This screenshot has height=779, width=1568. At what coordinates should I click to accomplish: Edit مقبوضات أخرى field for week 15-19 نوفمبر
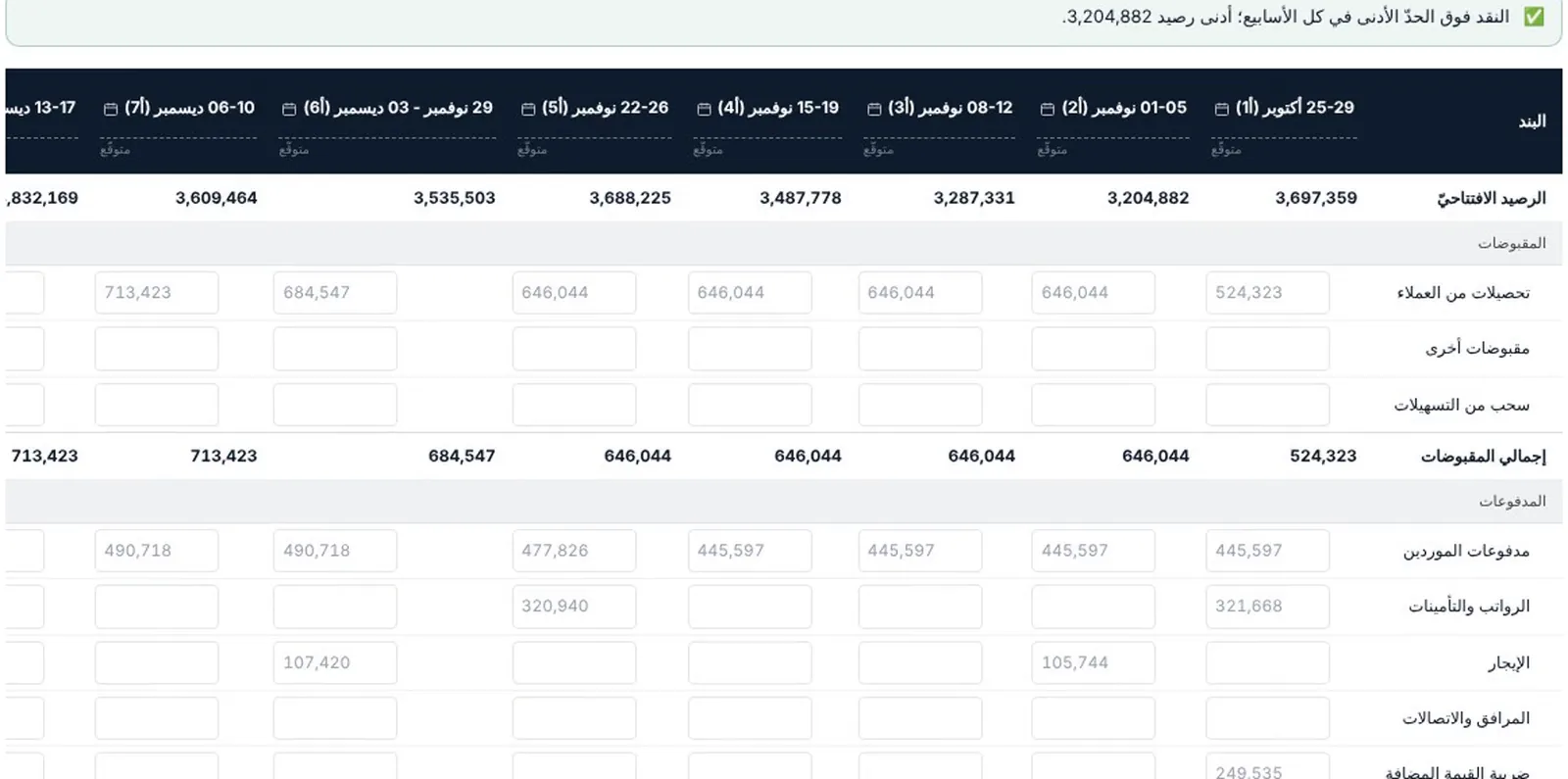[x=750, y=349]
